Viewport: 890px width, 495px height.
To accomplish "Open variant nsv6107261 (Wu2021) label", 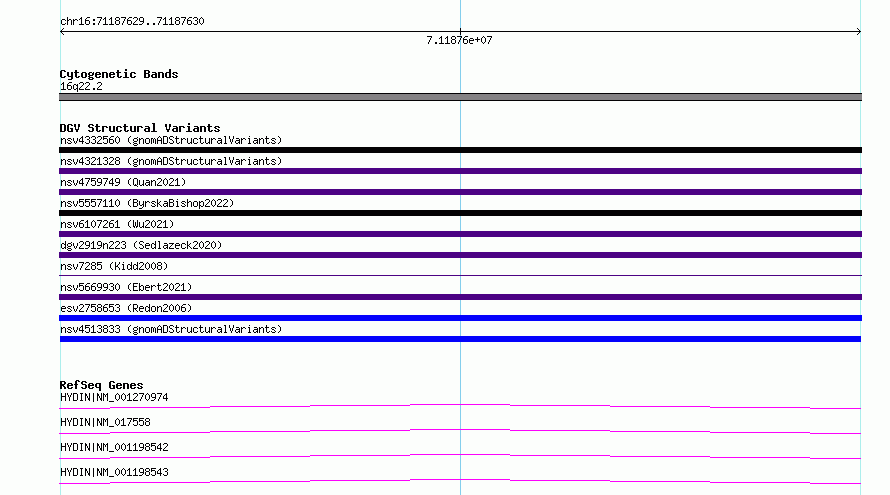I will coord(117,224).
